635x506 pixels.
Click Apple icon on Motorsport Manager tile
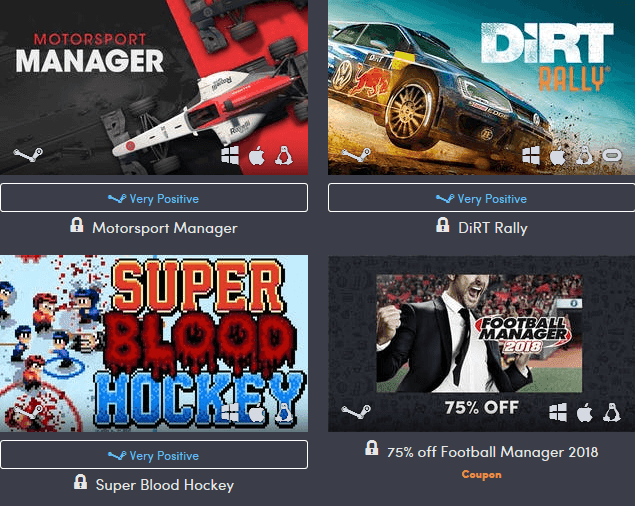pos(257,156)
